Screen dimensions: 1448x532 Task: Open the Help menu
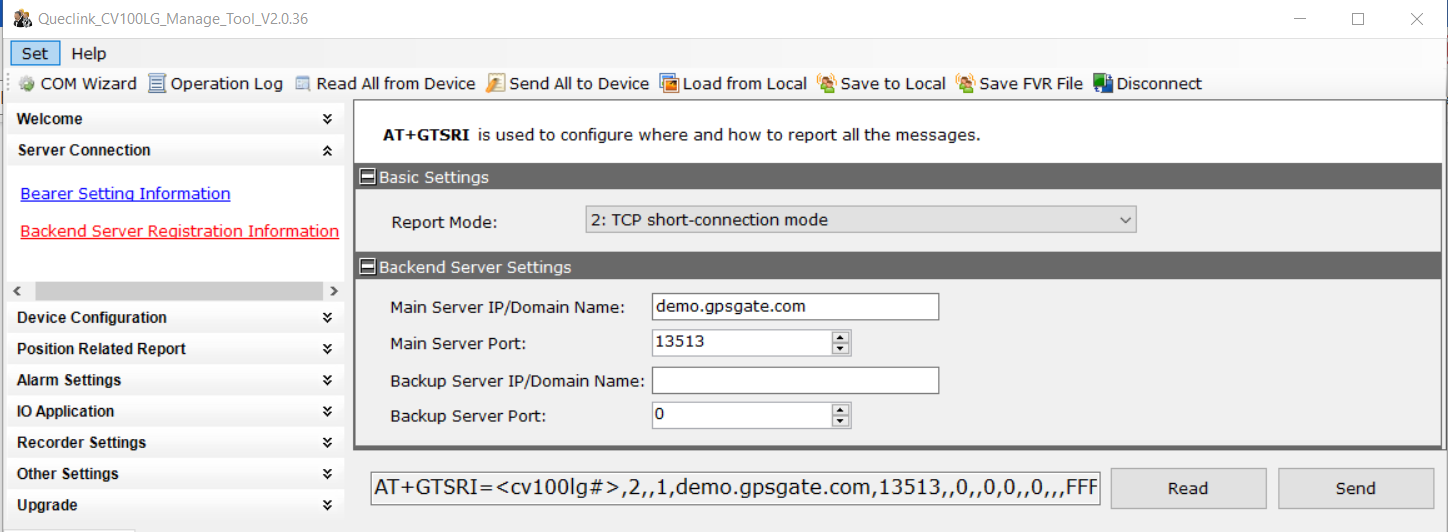(89, 54)
